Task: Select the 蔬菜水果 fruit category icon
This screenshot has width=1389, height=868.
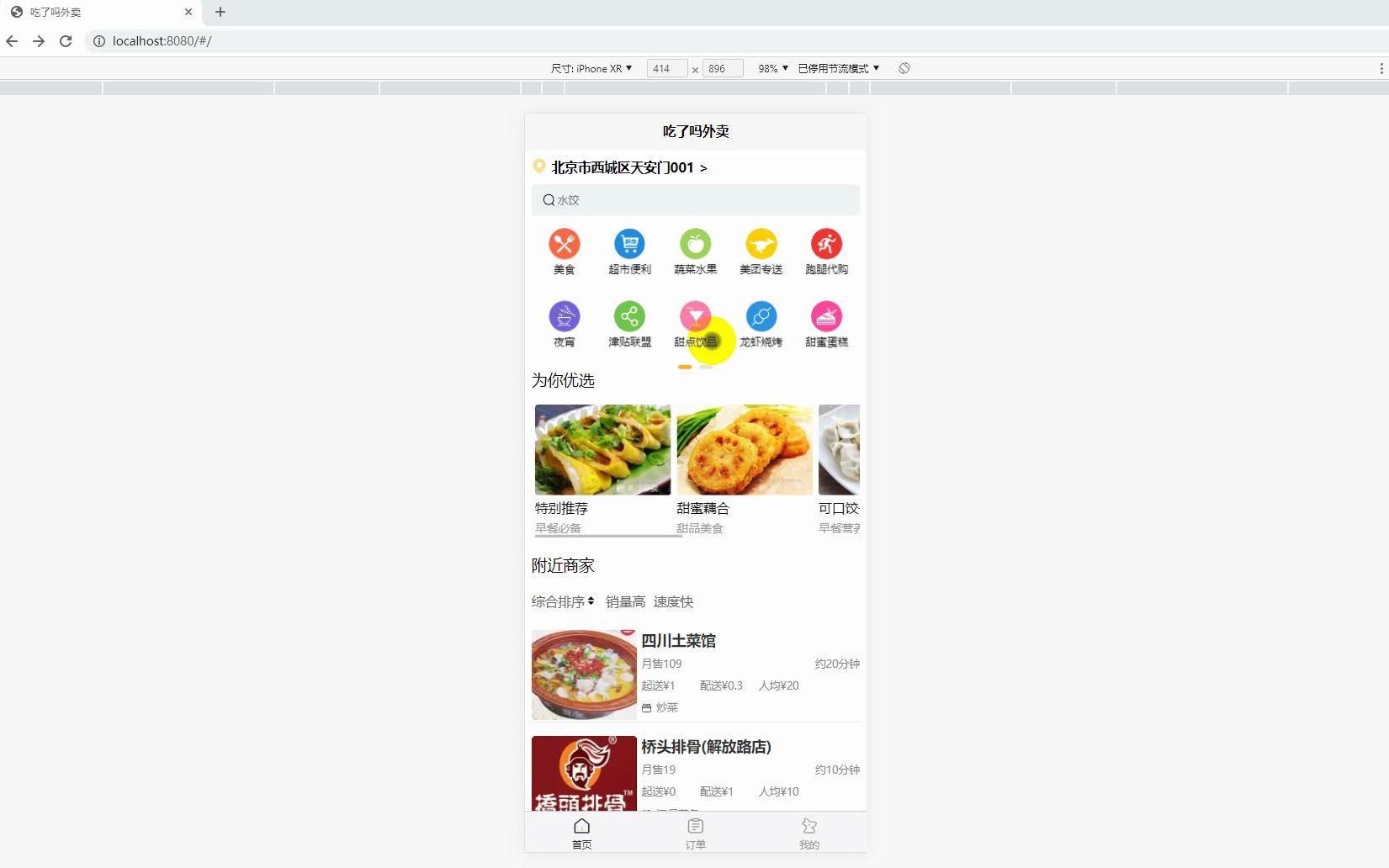Action: (x=695, y=244)
